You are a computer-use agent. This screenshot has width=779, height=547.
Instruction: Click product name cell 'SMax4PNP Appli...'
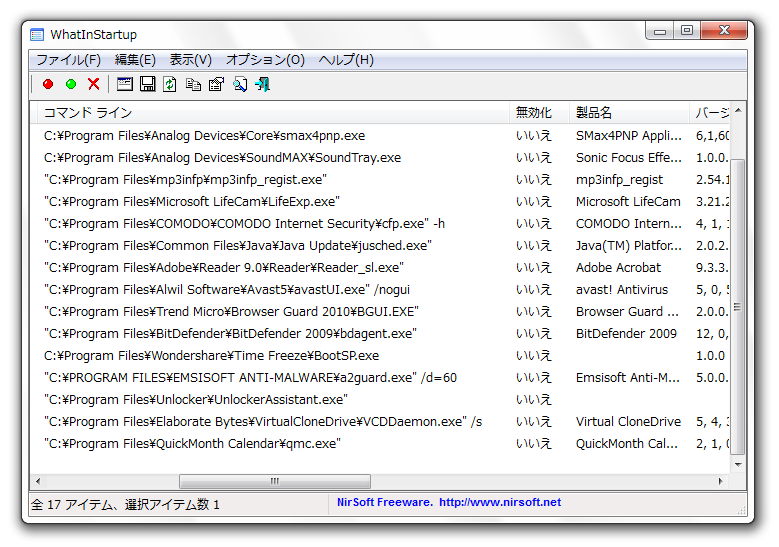[629, 136]
